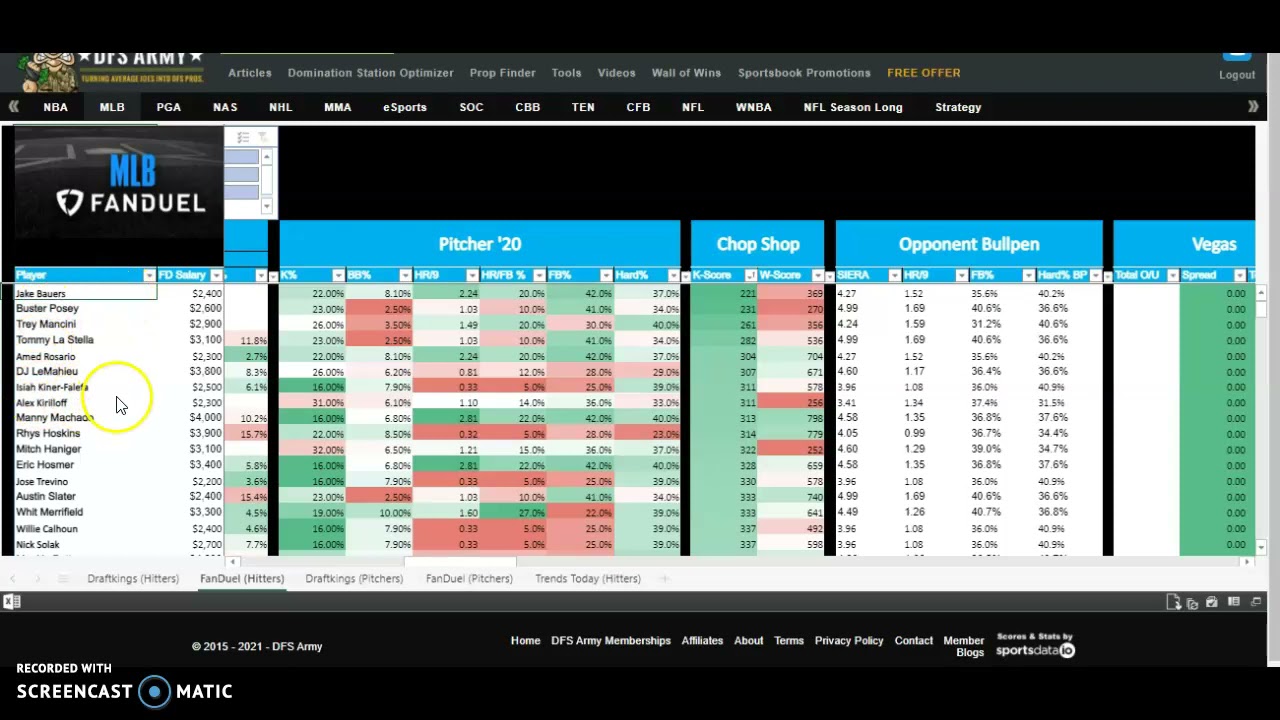
Task: Open the HR/FB % column filter dropdown
Action: (x=539, y=276)
